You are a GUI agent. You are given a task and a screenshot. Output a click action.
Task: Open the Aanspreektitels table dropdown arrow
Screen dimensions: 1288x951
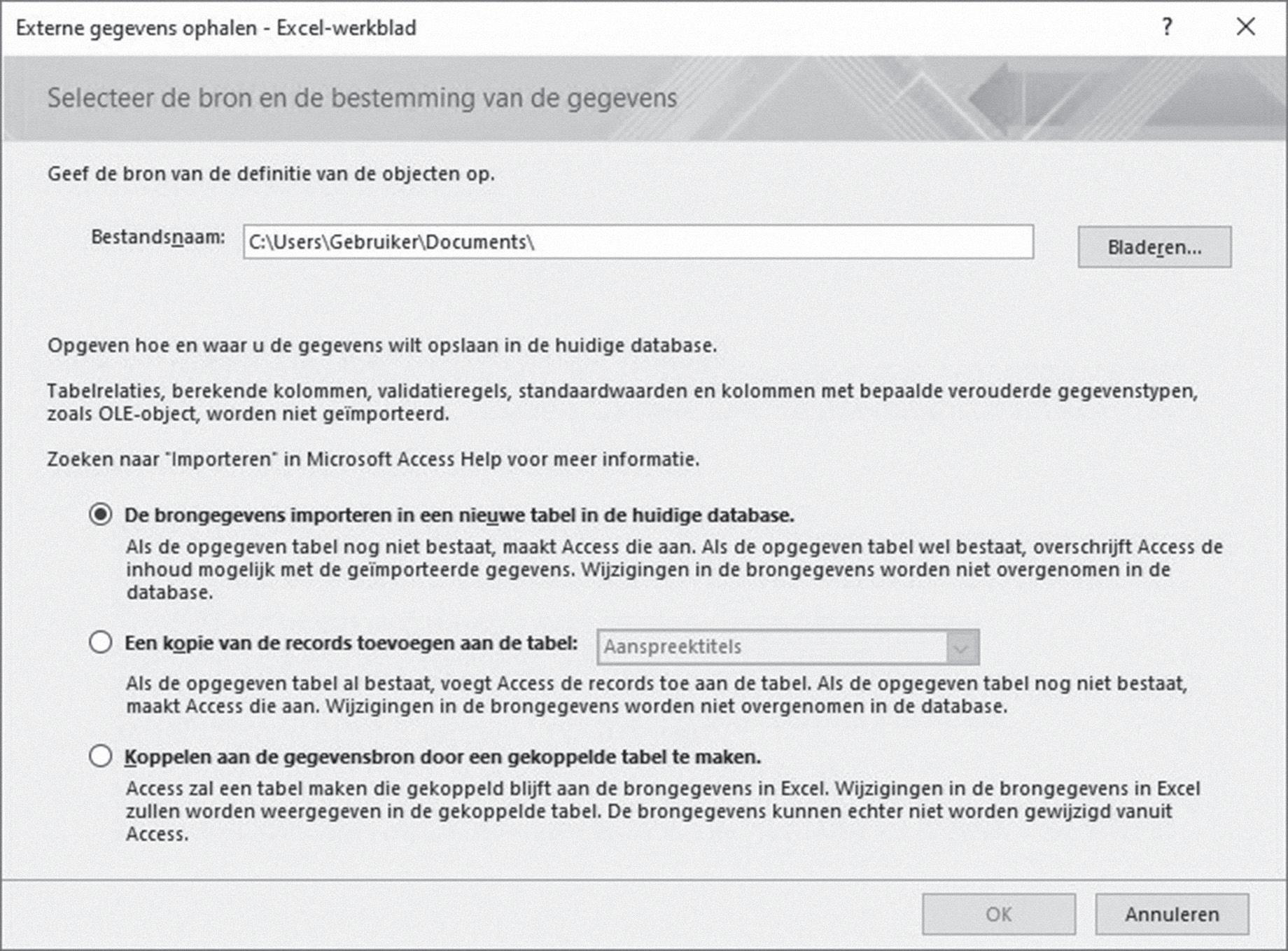(962, 647)
